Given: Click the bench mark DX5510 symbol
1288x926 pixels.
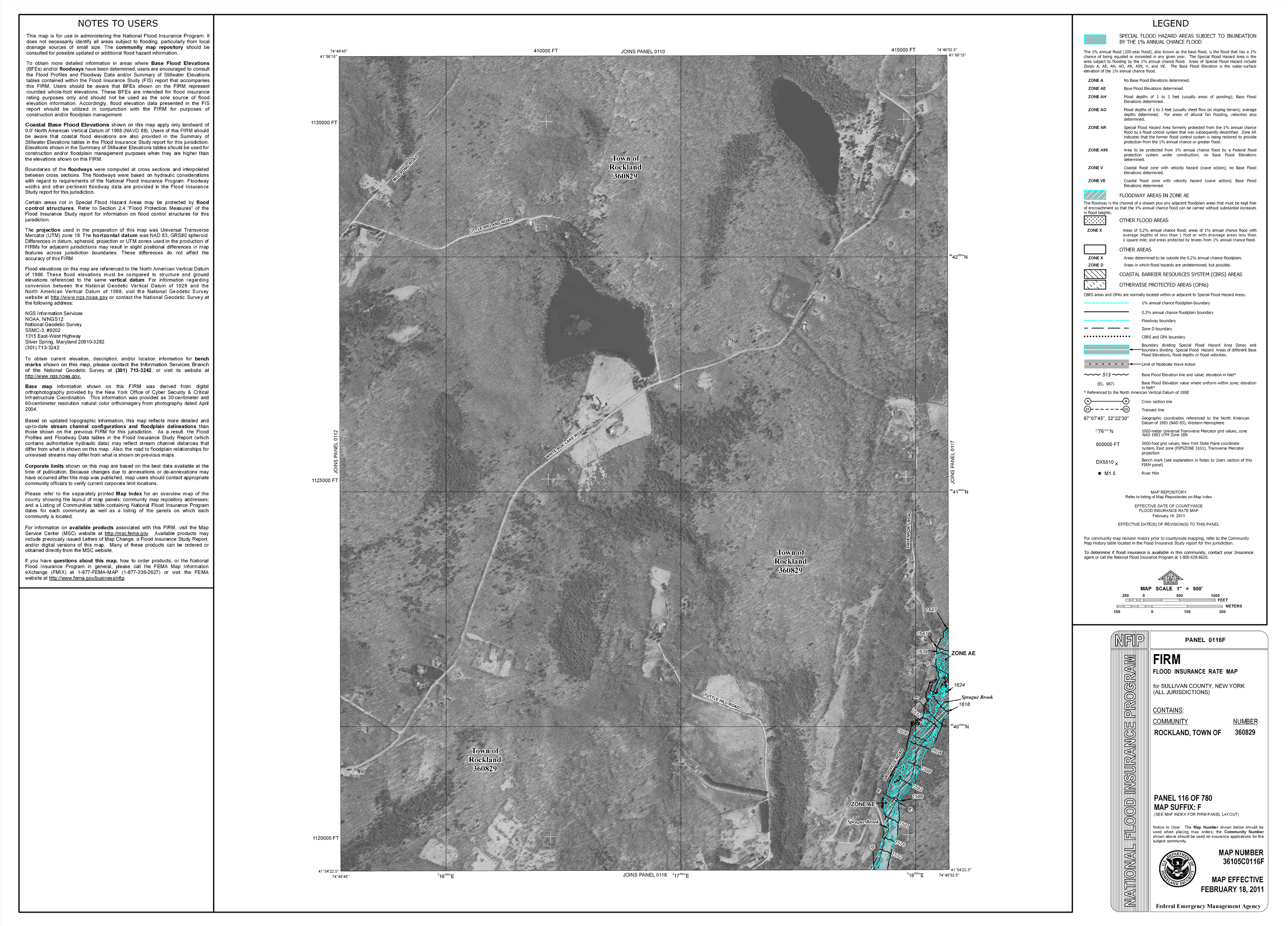Looking at the screenshot, I should pyautogui.click(x=1107, y=462).
